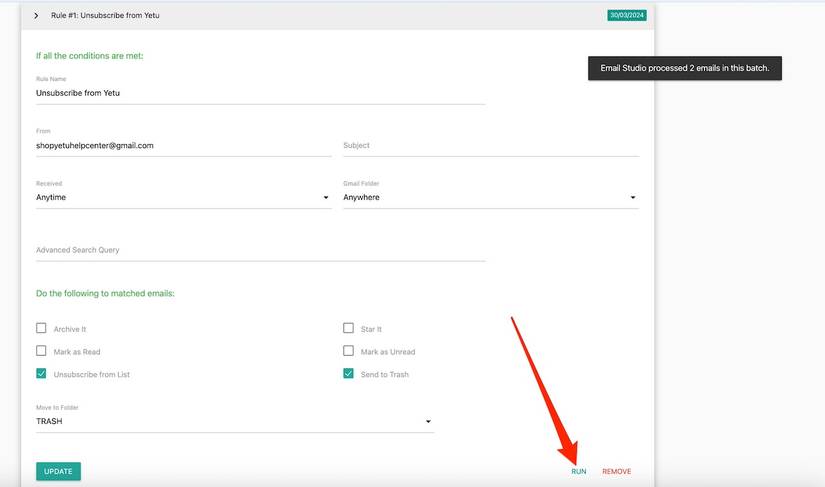Click the Subject input field
This screenshot has height=487, width=825.
(x=490, y=146)
